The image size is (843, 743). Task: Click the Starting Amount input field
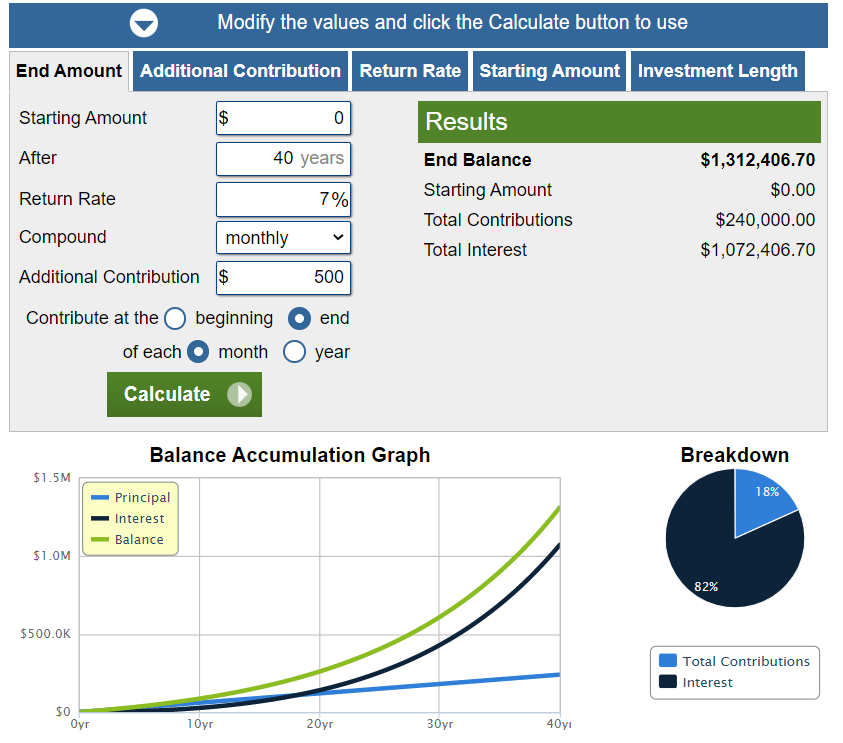[x=283, y=118]
